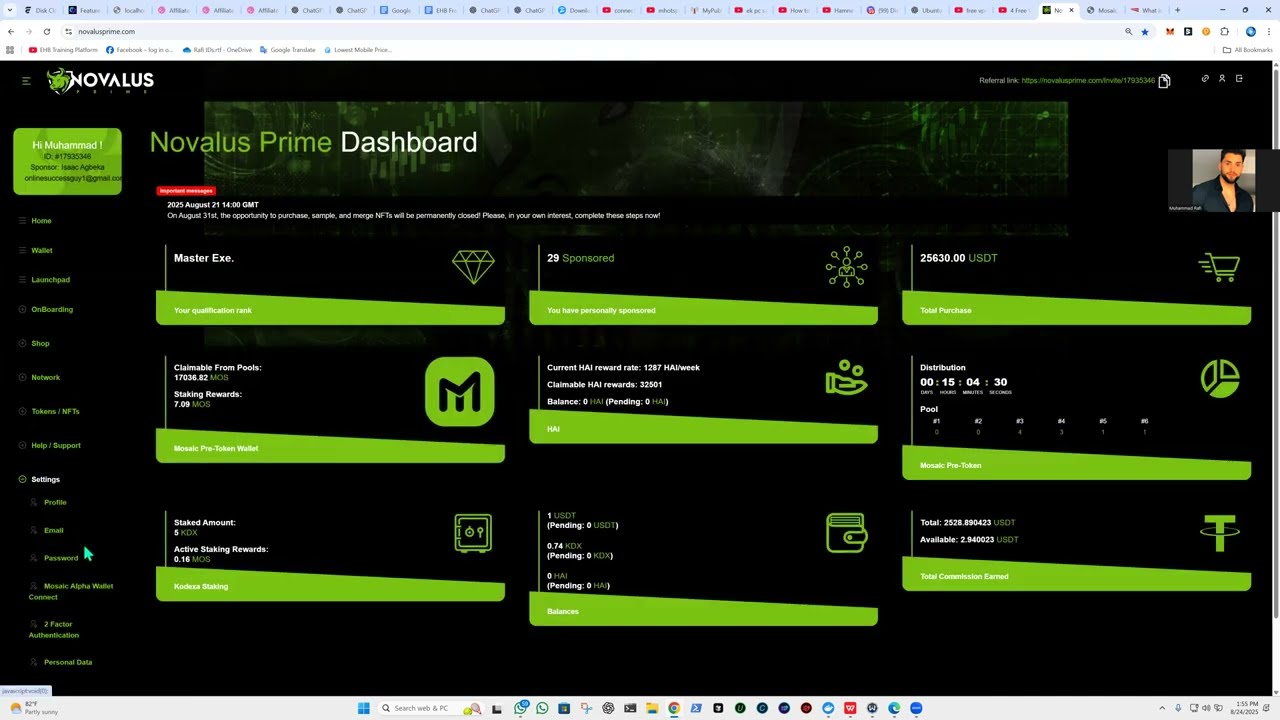Image resolution: width=1280 pixels, height=720 pixels.
Task: Open 2 Factor Authentication setting
Action: pyautogui.click(x=54, y=629)
